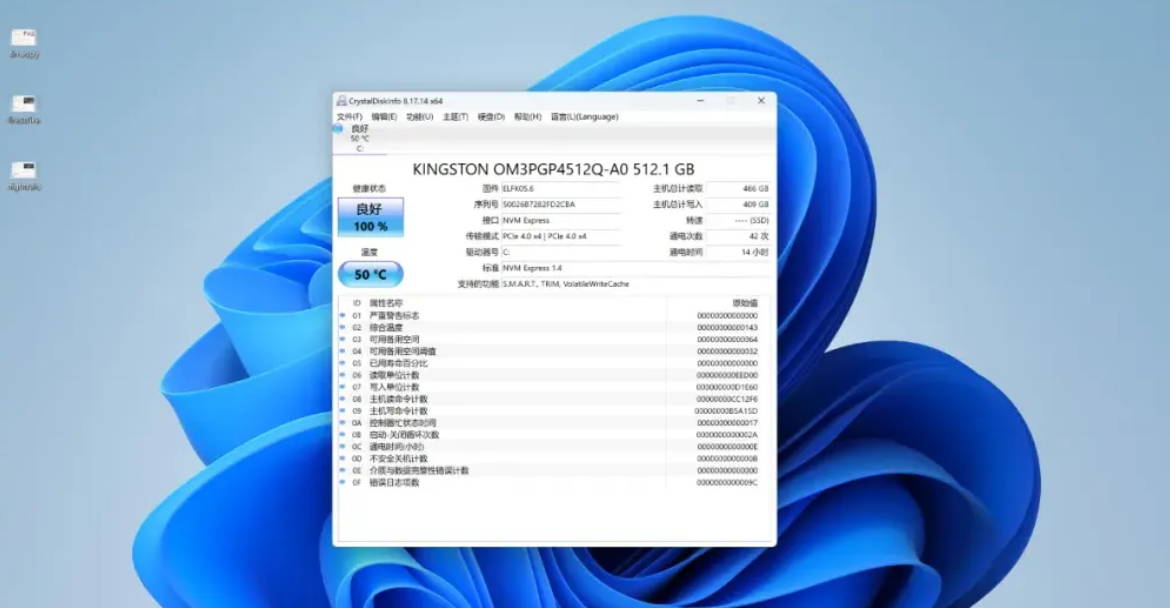Click the 转速 value ---- (SSD)
This screenshot has width=1170, height=608.
[x=738, y=221]
